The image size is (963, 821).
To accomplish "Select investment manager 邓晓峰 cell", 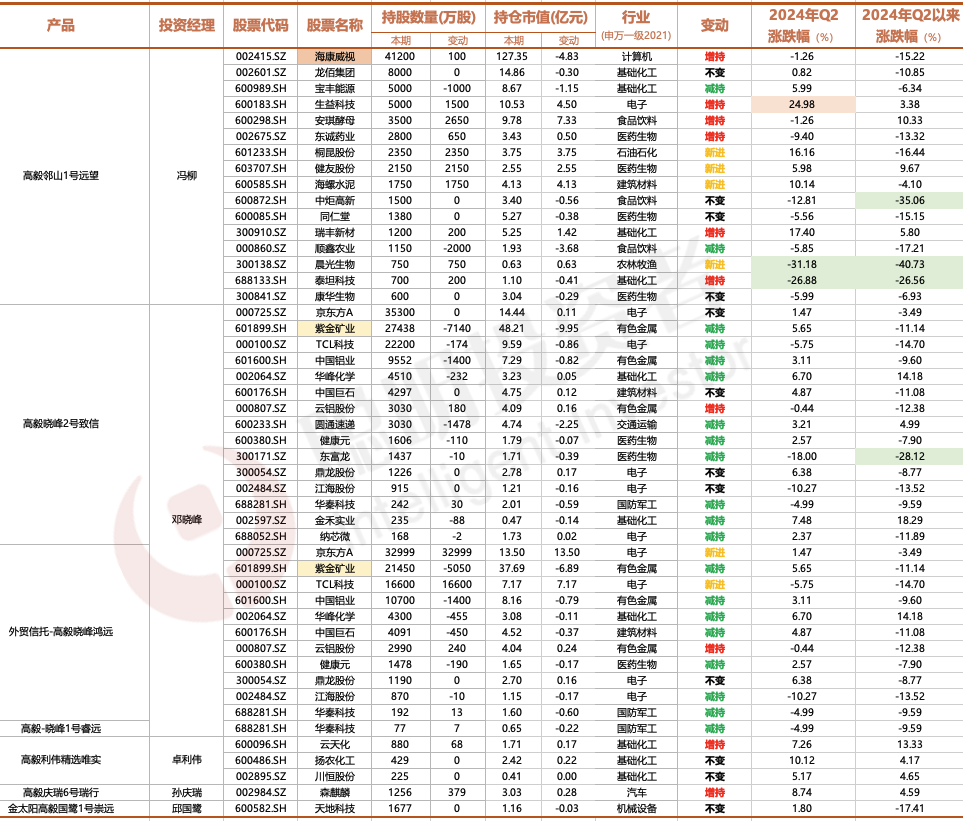I will coord(187,520).
